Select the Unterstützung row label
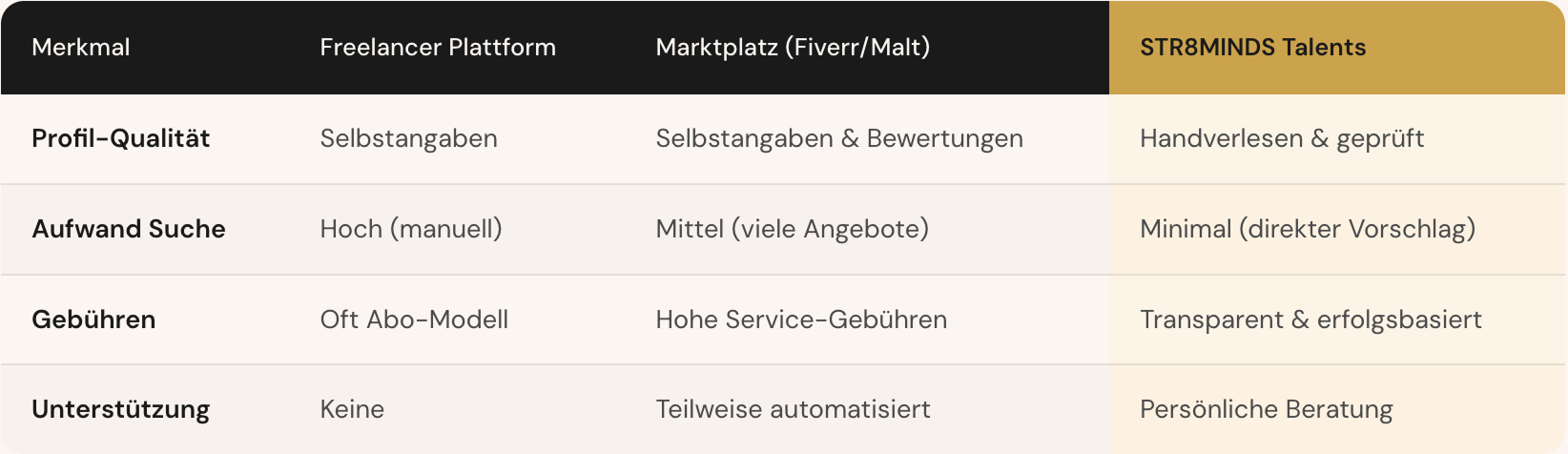Screen dimensions: 1568x454 pyautogui.click(x=121, y=409)
